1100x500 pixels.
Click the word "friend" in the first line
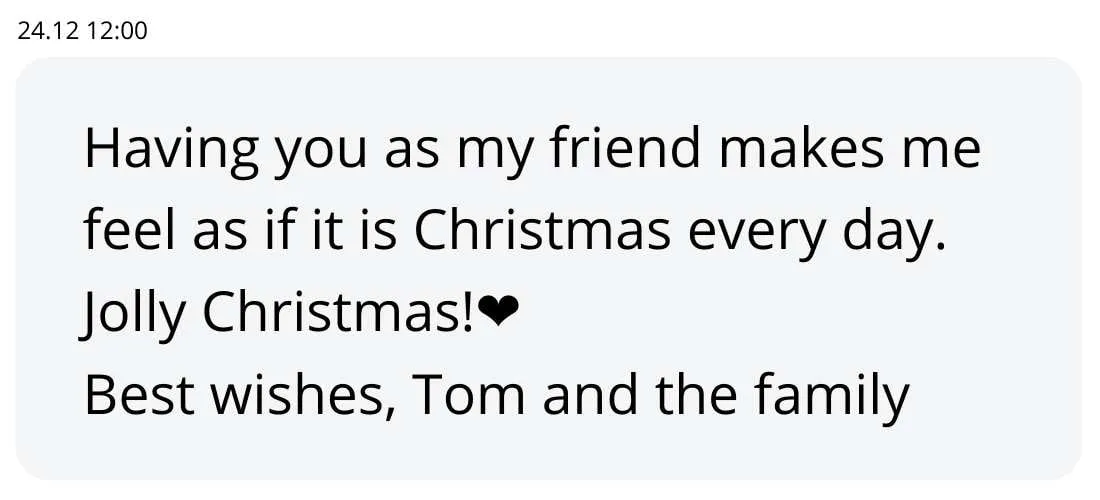coord(626,150)
